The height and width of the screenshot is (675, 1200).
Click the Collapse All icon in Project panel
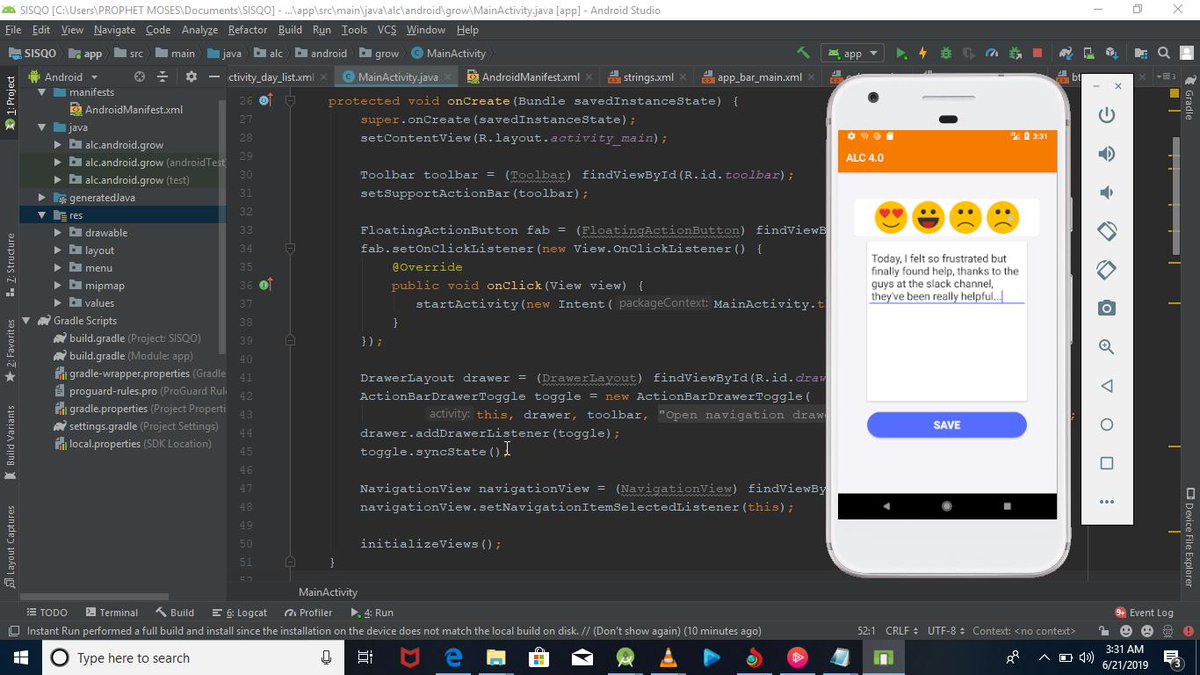point(163,77)
